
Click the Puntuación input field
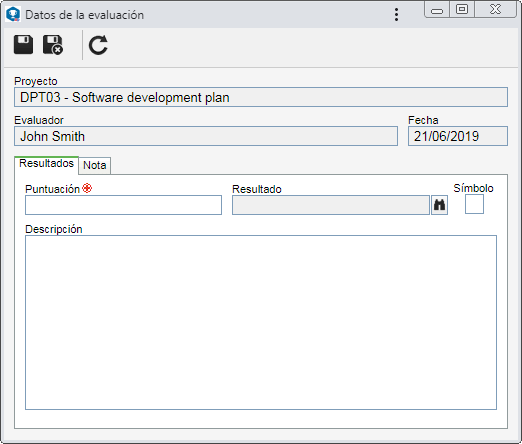coord(123,205)
